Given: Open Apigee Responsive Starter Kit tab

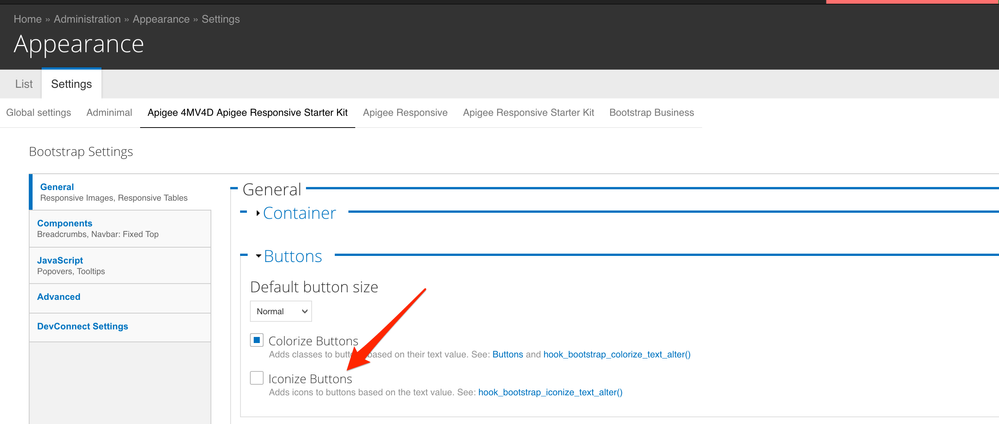Looking at the screenshot, I should [529, 113].
